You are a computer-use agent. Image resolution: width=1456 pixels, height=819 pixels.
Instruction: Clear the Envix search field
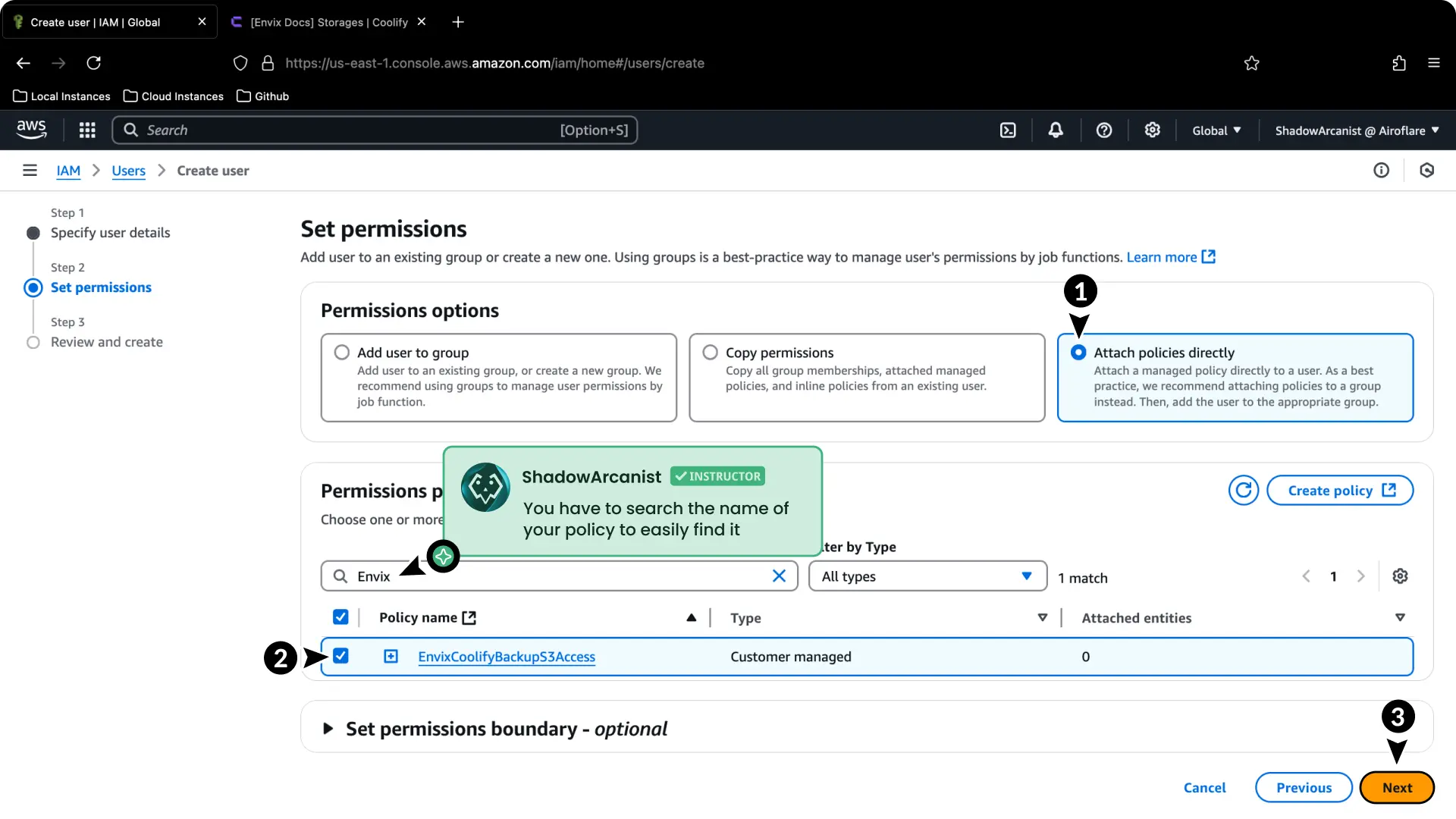tap(779, 576)
